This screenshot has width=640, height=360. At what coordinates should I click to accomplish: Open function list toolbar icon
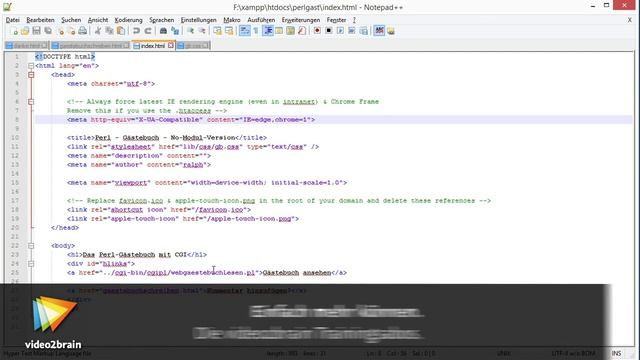[x=302, y=31]
